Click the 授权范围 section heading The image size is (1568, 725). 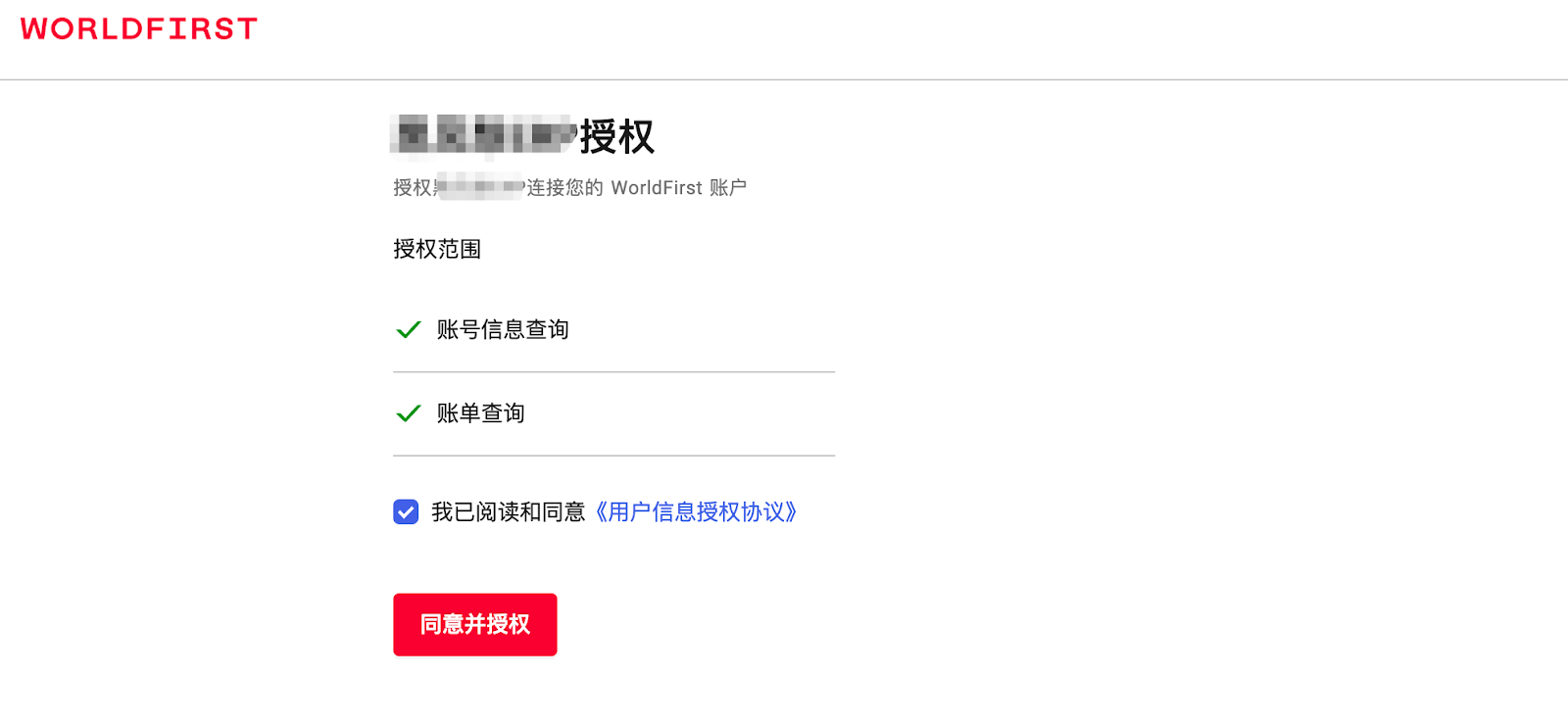coord(437,249)
